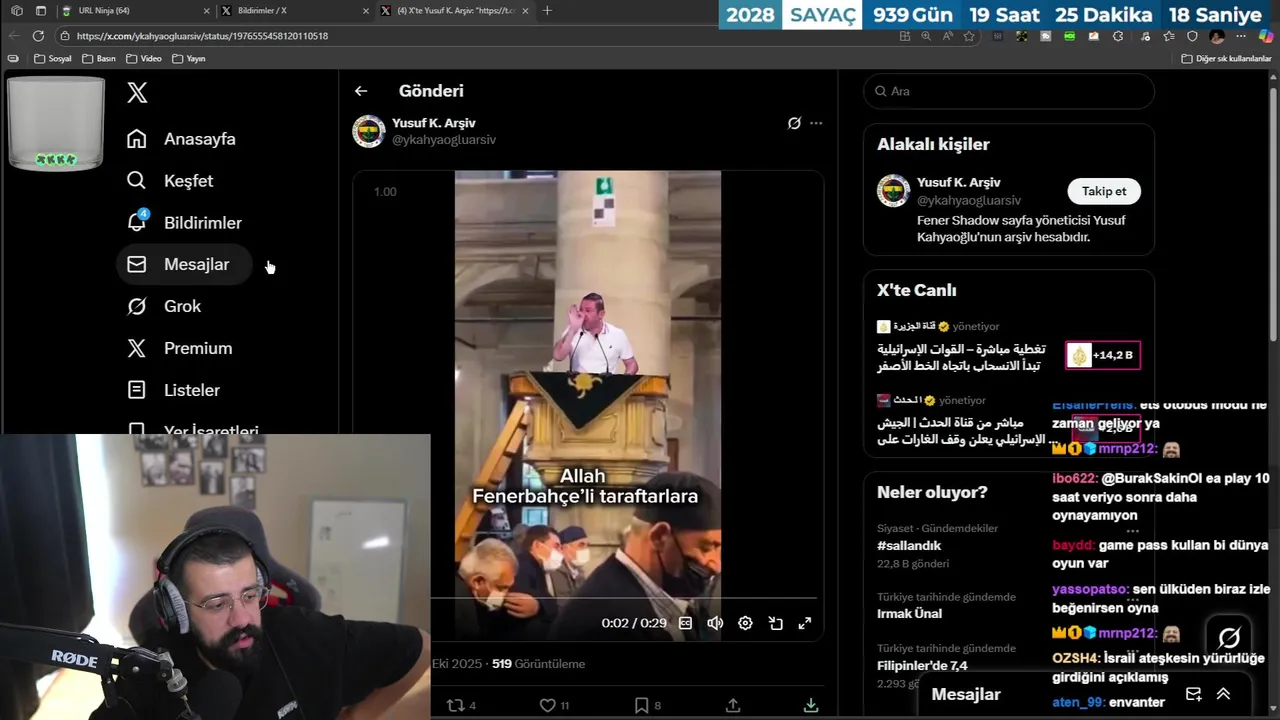Open Yayın bookmarks folder
Screen dimensions: 1280x720
pyautogui.click(x=189, y=59)
